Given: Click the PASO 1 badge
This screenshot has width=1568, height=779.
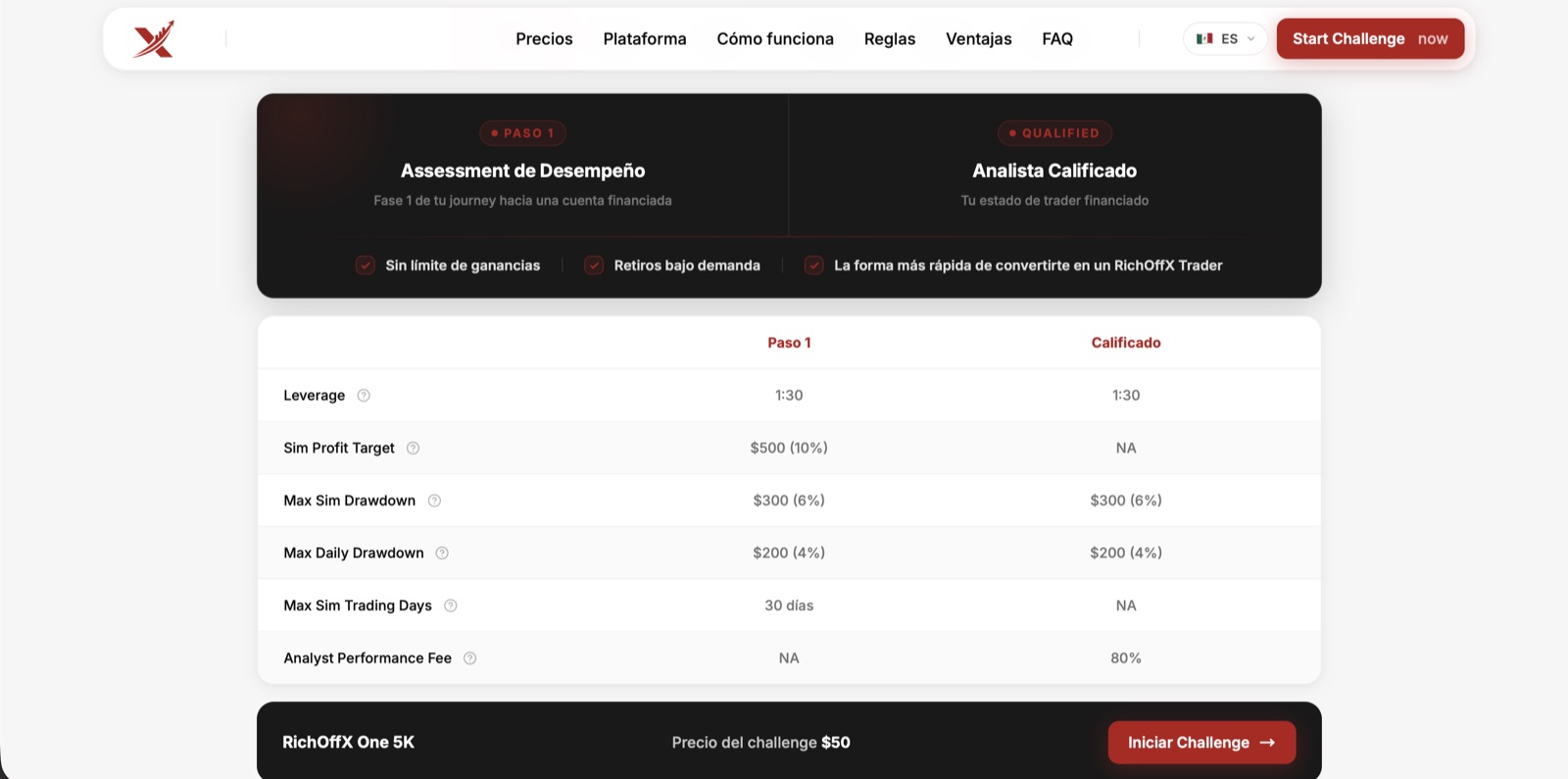Looking at the screenshot, I should (522, 133).
